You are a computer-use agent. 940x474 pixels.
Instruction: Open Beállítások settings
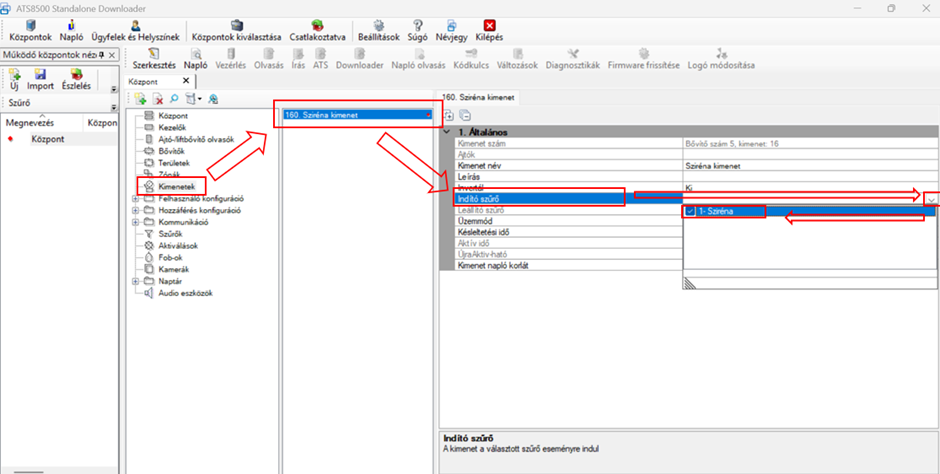tap(379, 25)
